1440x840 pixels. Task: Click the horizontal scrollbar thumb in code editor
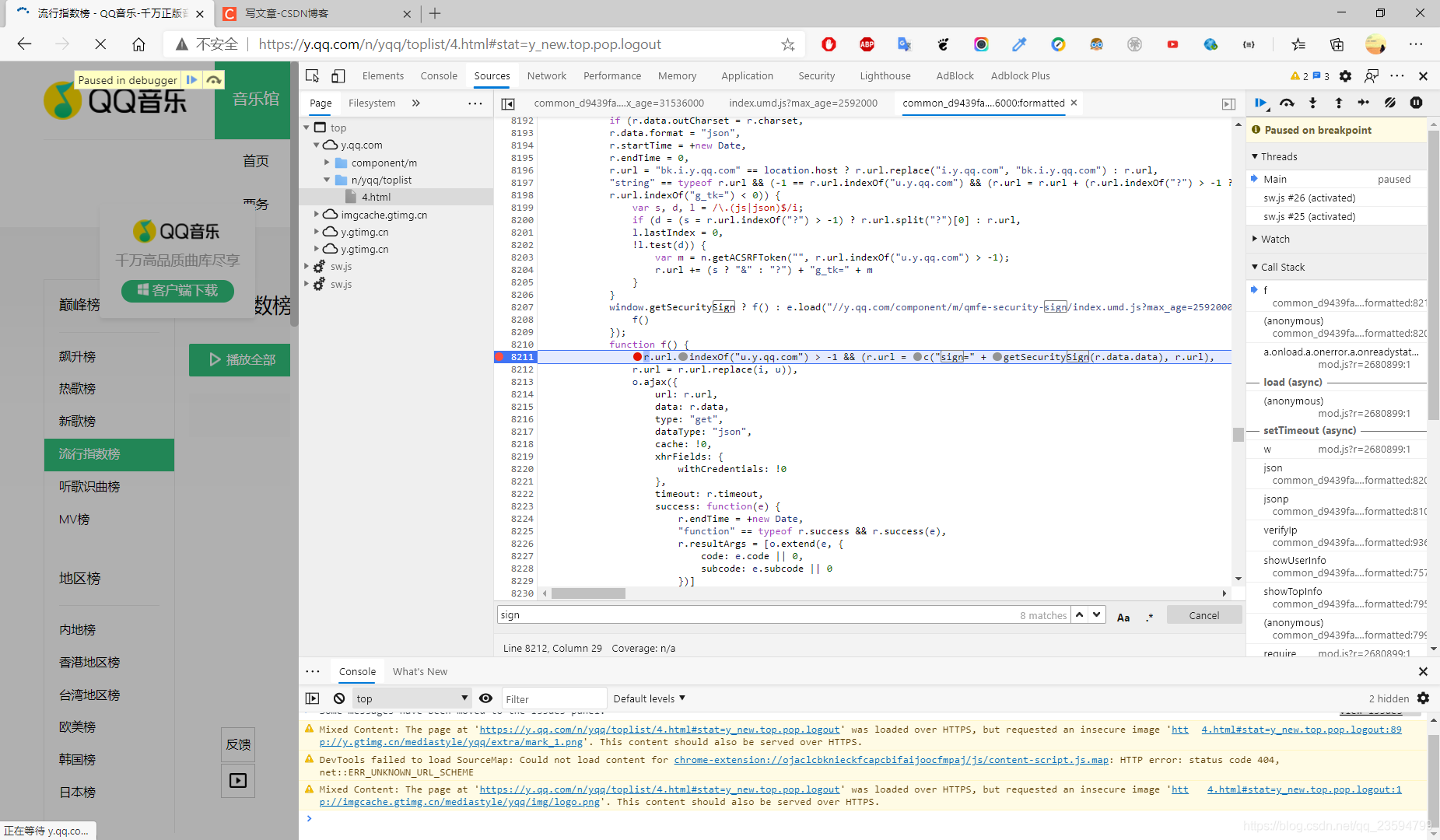[x=588, y=593]
